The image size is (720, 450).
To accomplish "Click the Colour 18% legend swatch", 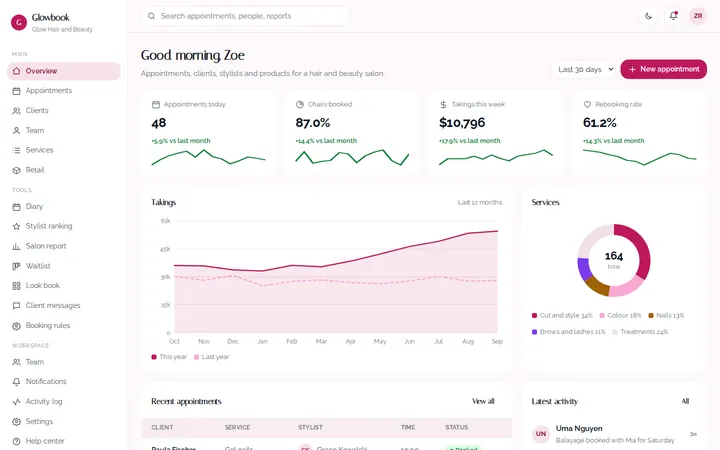I will pos(602,315).
